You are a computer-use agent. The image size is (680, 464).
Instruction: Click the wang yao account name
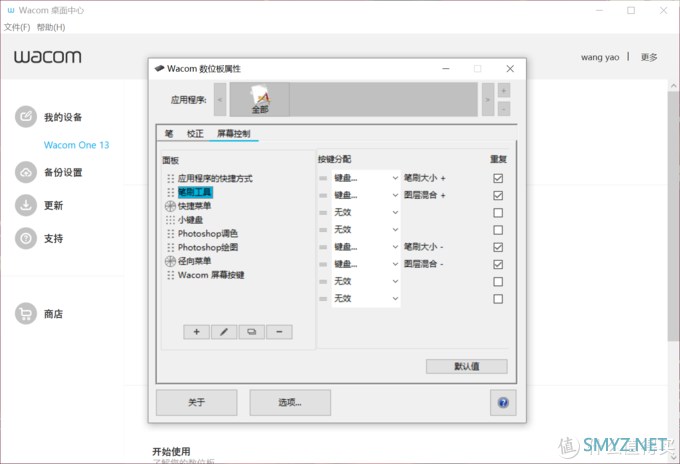point(600,57)
